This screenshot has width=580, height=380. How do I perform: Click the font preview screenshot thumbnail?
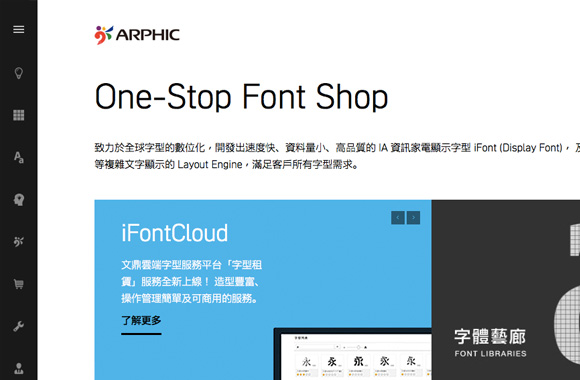[x=353, y=354]
